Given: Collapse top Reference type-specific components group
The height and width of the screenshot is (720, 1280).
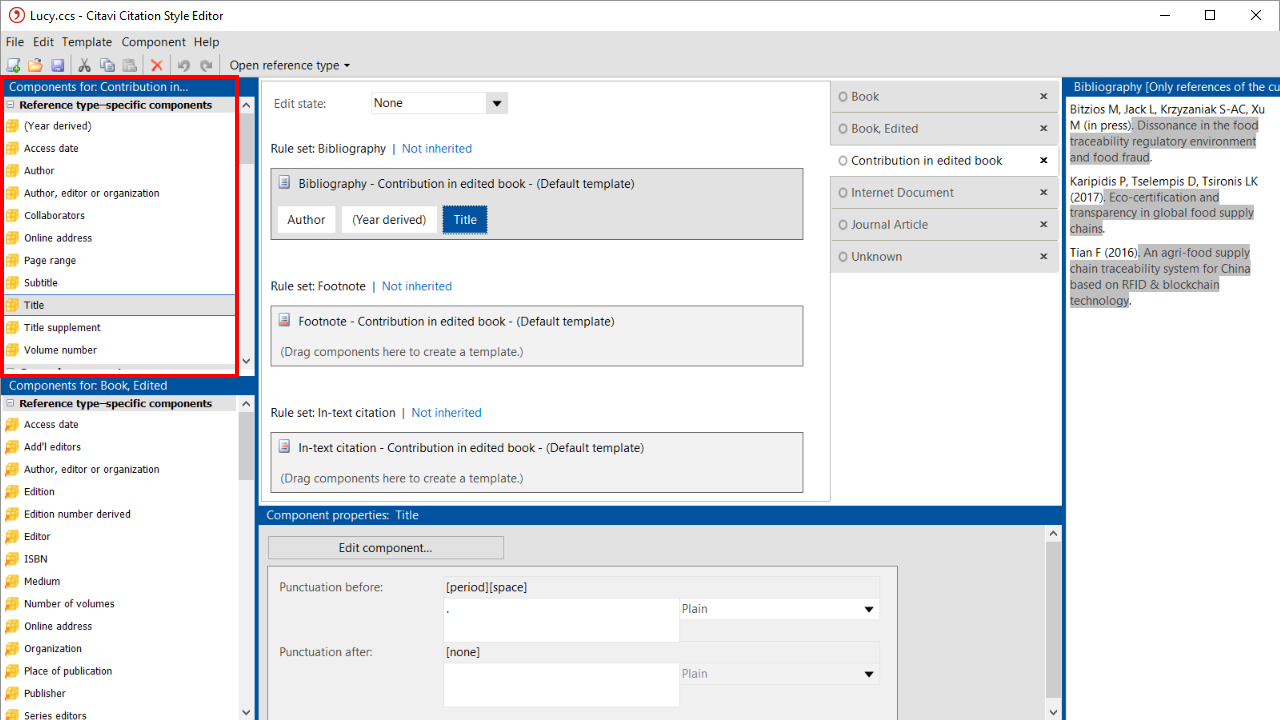Looking at the screenshot, I should 10,105.
